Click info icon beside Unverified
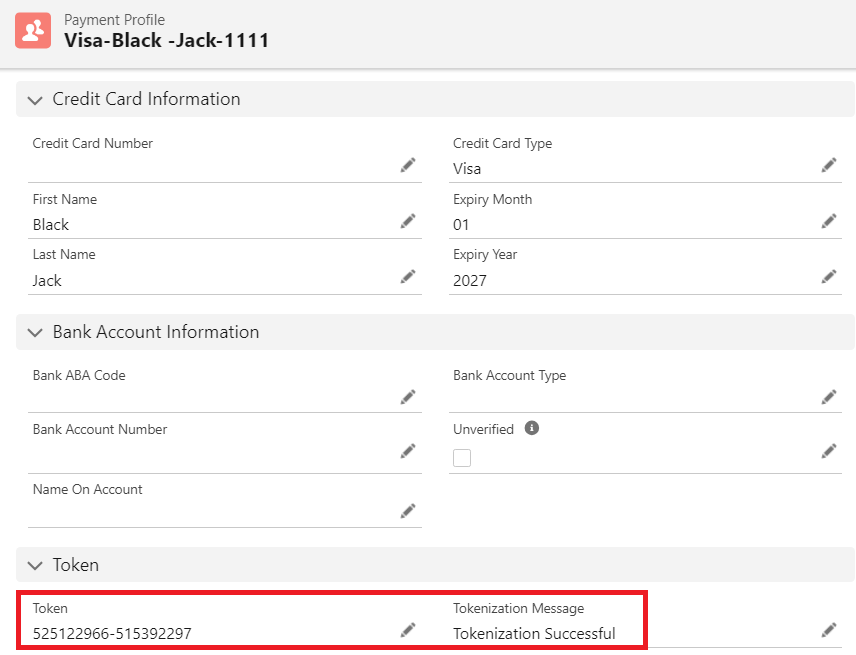 click(x=532, y=428)
